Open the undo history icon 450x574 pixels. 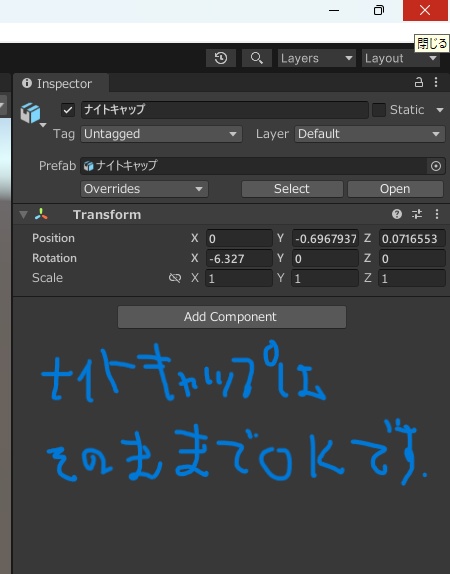221,58
